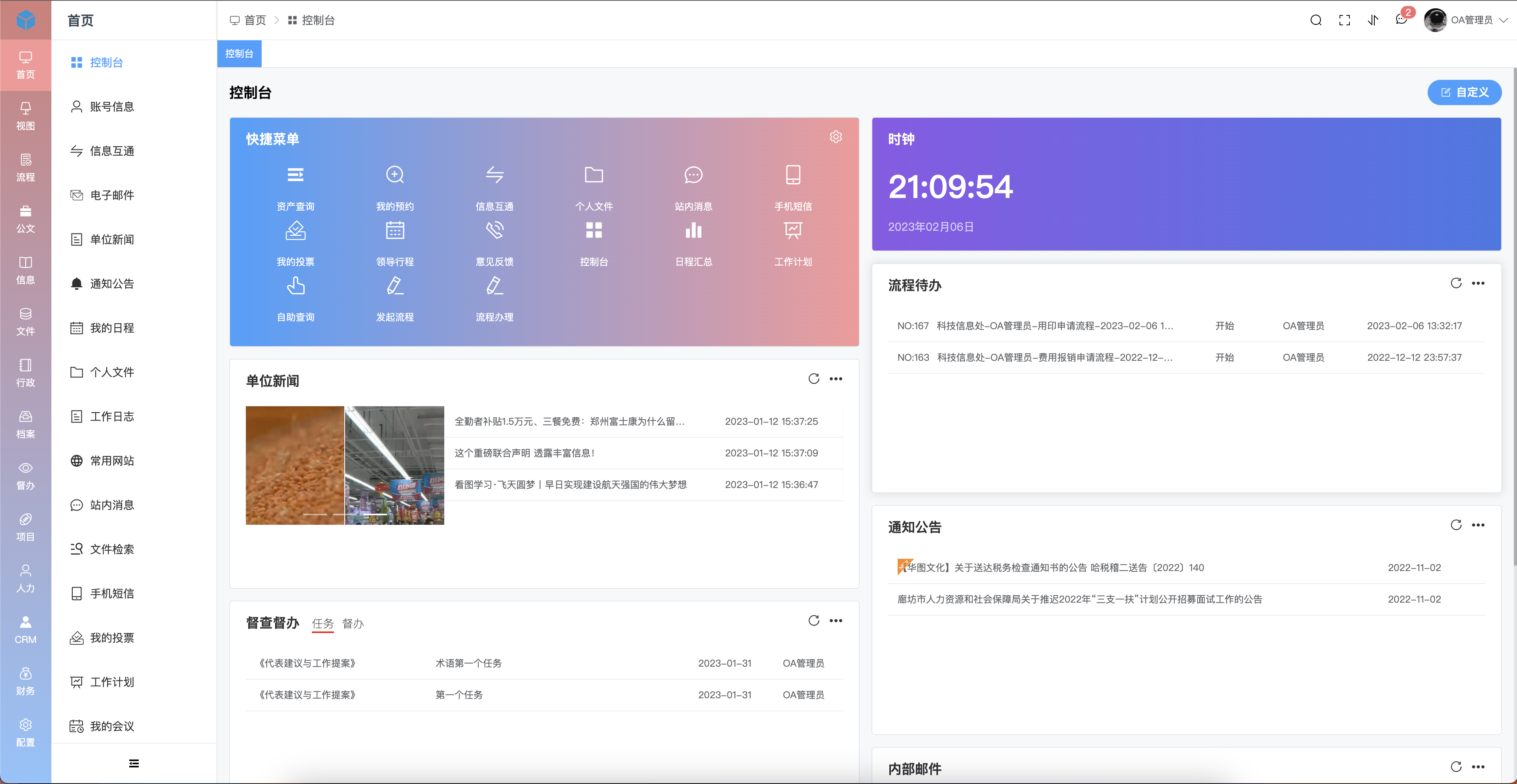
Task: Switch to the 督办 tab in 督查督办
Action: pos(353,623)
